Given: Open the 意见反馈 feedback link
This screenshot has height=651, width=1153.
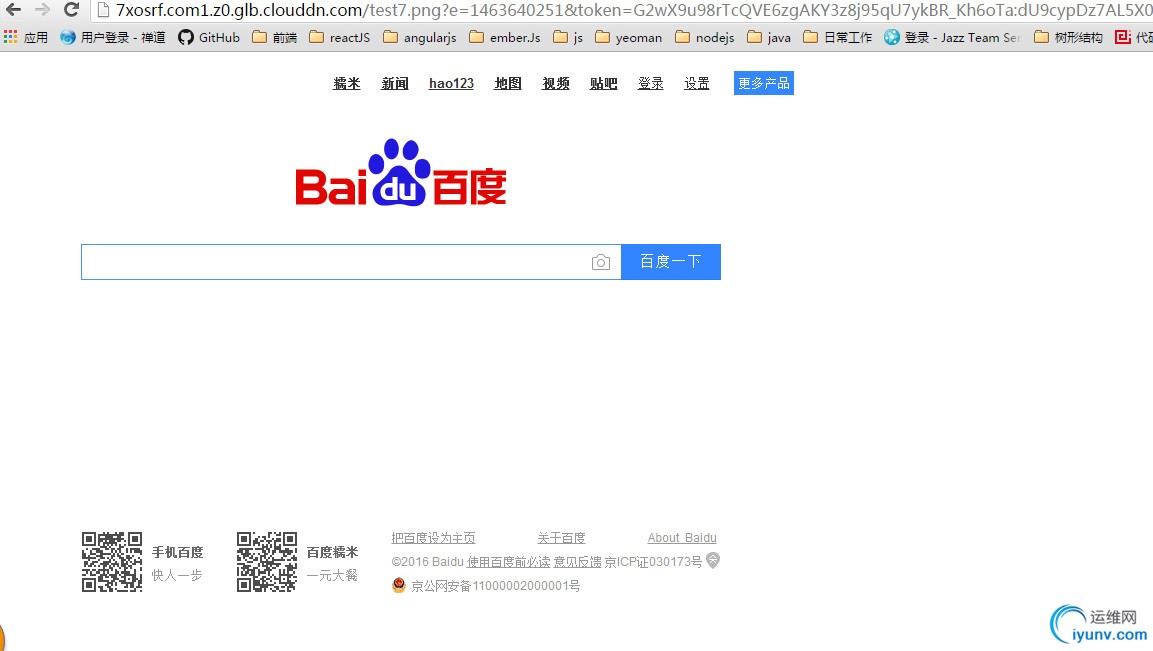Looking at the screenshot, I should click(577, 562).
